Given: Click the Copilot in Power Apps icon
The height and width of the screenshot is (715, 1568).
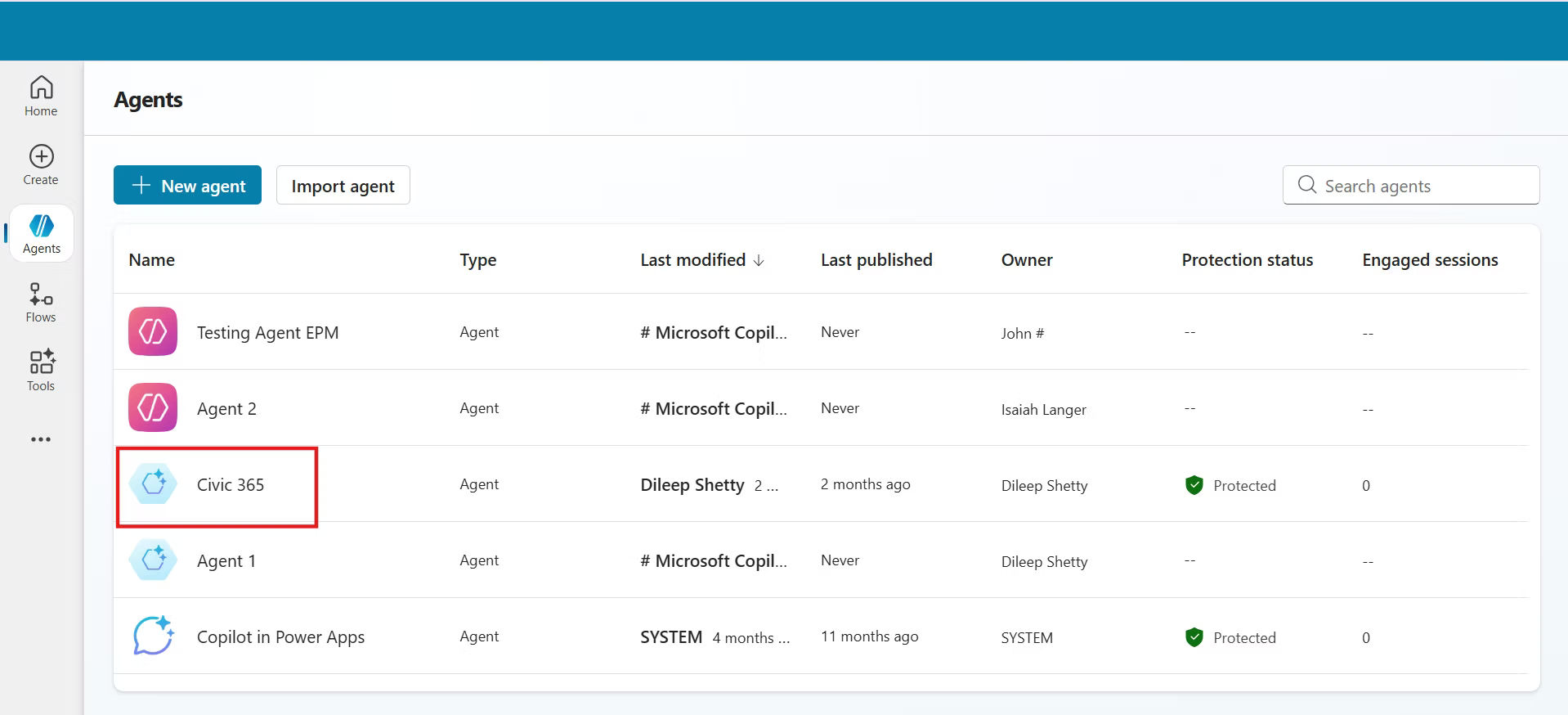Looking at the screenshot, I should click(x=153, y=636).
